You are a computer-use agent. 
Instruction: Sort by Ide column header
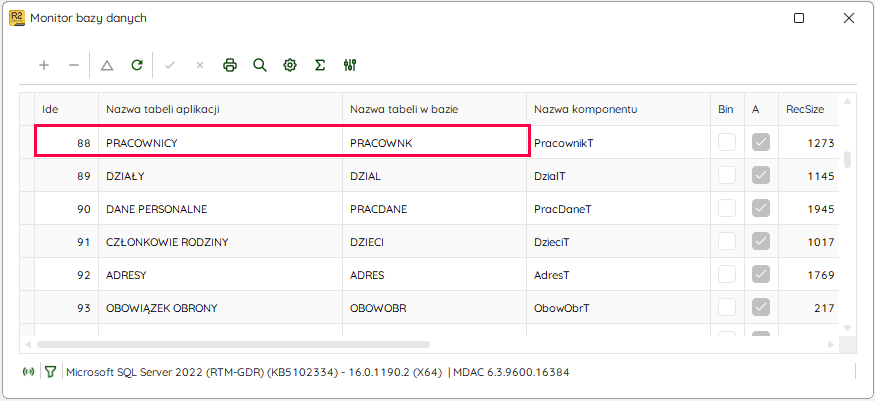click(67, 109)
